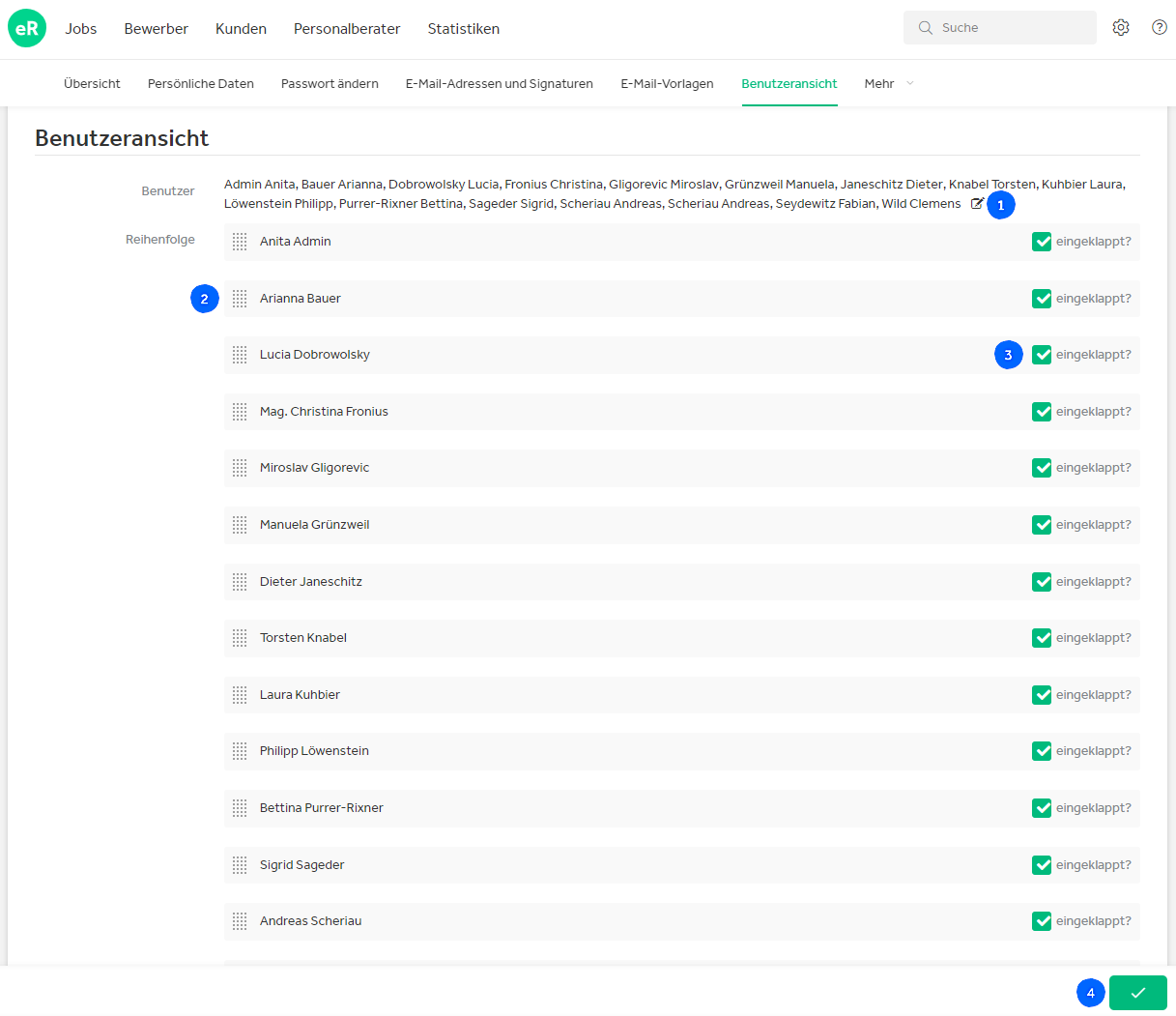Grab drag handle for Torsten Knabel
1176x1016 pixels.
(x=240, y=638)
